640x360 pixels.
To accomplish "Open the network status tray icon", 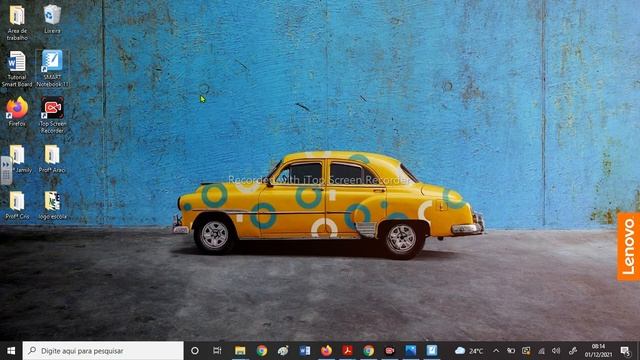I will (541, 351).
